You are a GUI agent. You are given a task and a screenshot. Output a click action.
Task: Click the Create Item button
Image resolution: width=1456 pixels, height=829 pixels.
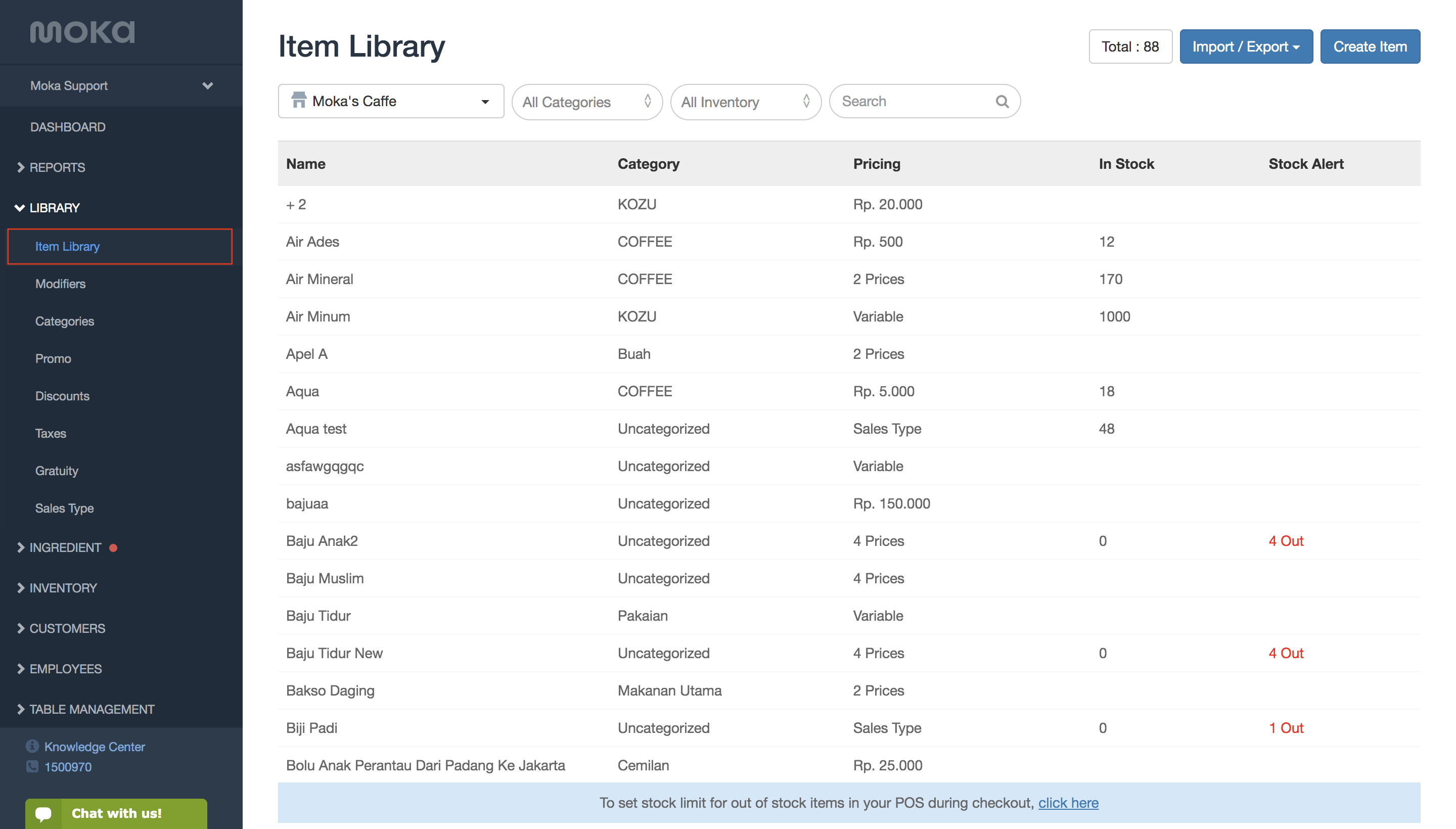tap(1370, 47)
